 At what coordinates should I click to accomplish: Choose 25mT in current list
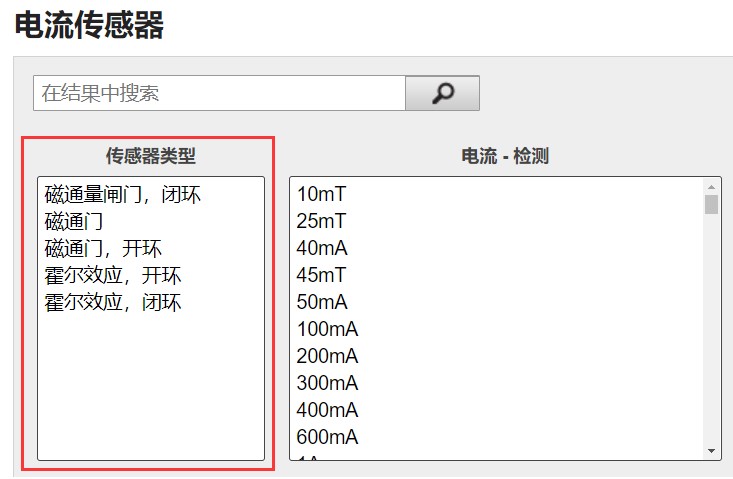pyautogui.click(x=322, y=221)
